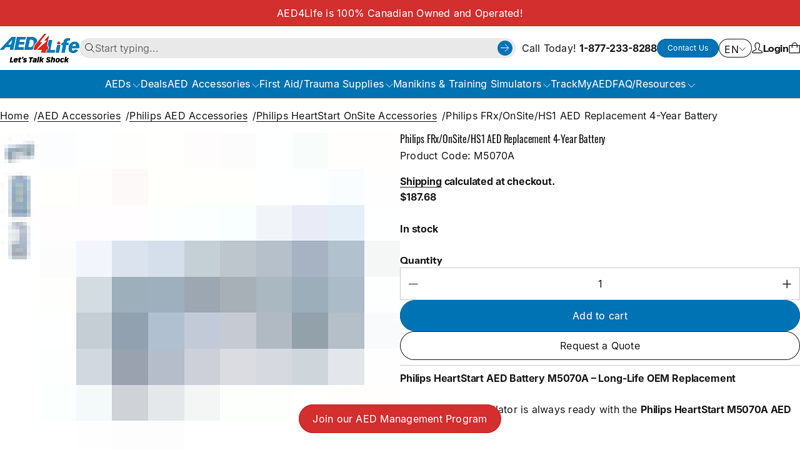Image resolution: width=800 pixels, height=450 pixels.
Task: Expand First Aid/Trauma Supplies menu
Action: point(326,84)
